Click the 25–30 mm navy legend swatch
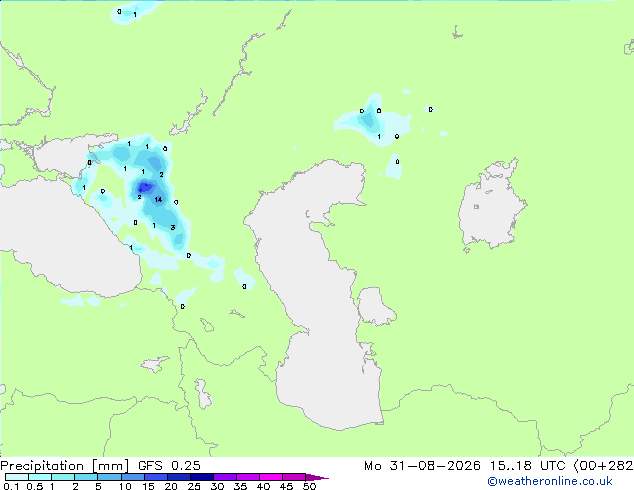 coord(202,477)
